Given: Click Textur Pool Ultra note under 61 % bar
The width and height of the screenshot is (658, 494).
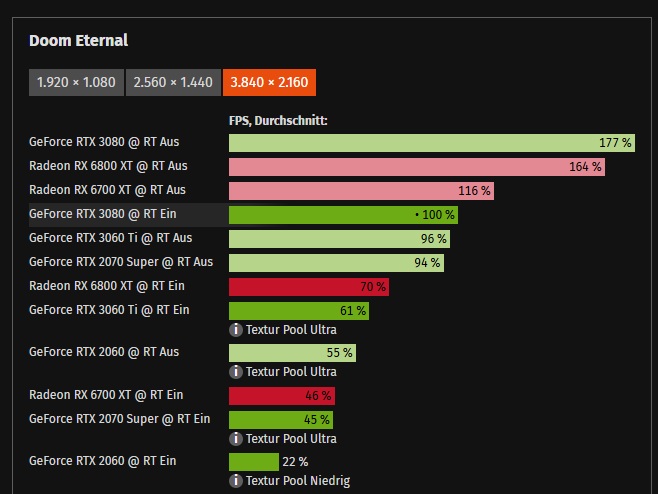Looking at the screenshot, I should tap(291, 330).
